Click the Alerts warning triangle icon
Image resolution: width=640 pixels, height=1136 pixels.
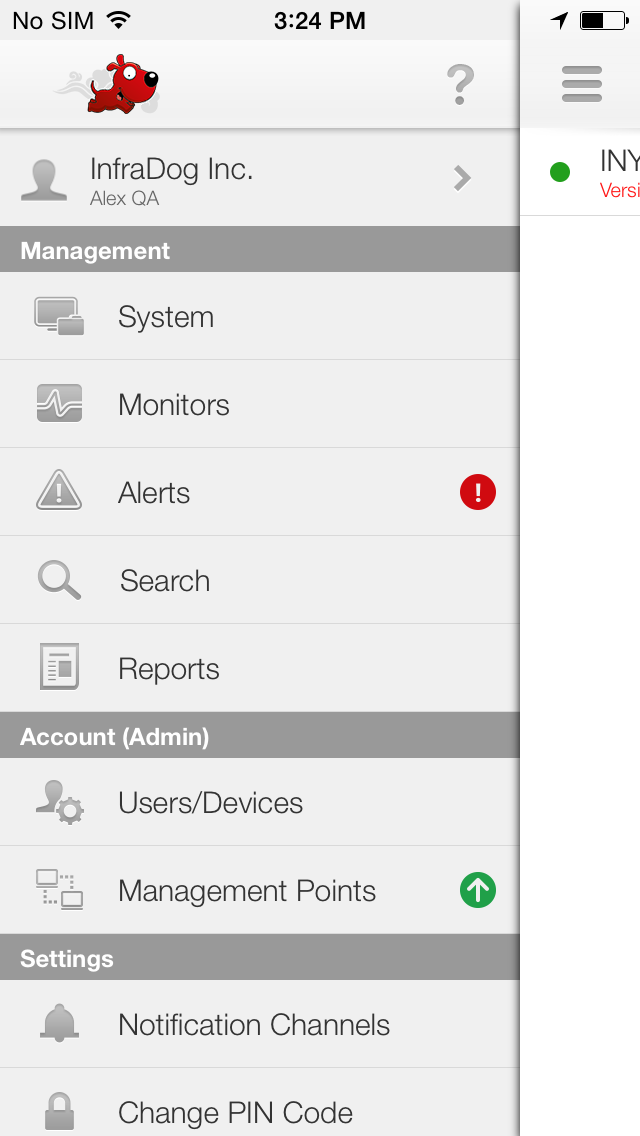(59, 491)
